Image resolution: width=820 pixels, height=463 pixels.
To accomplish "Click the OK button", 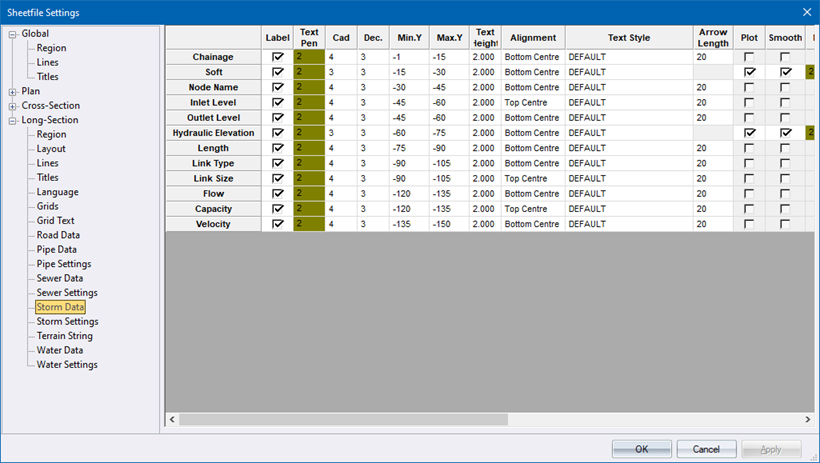I will [641, 449].
